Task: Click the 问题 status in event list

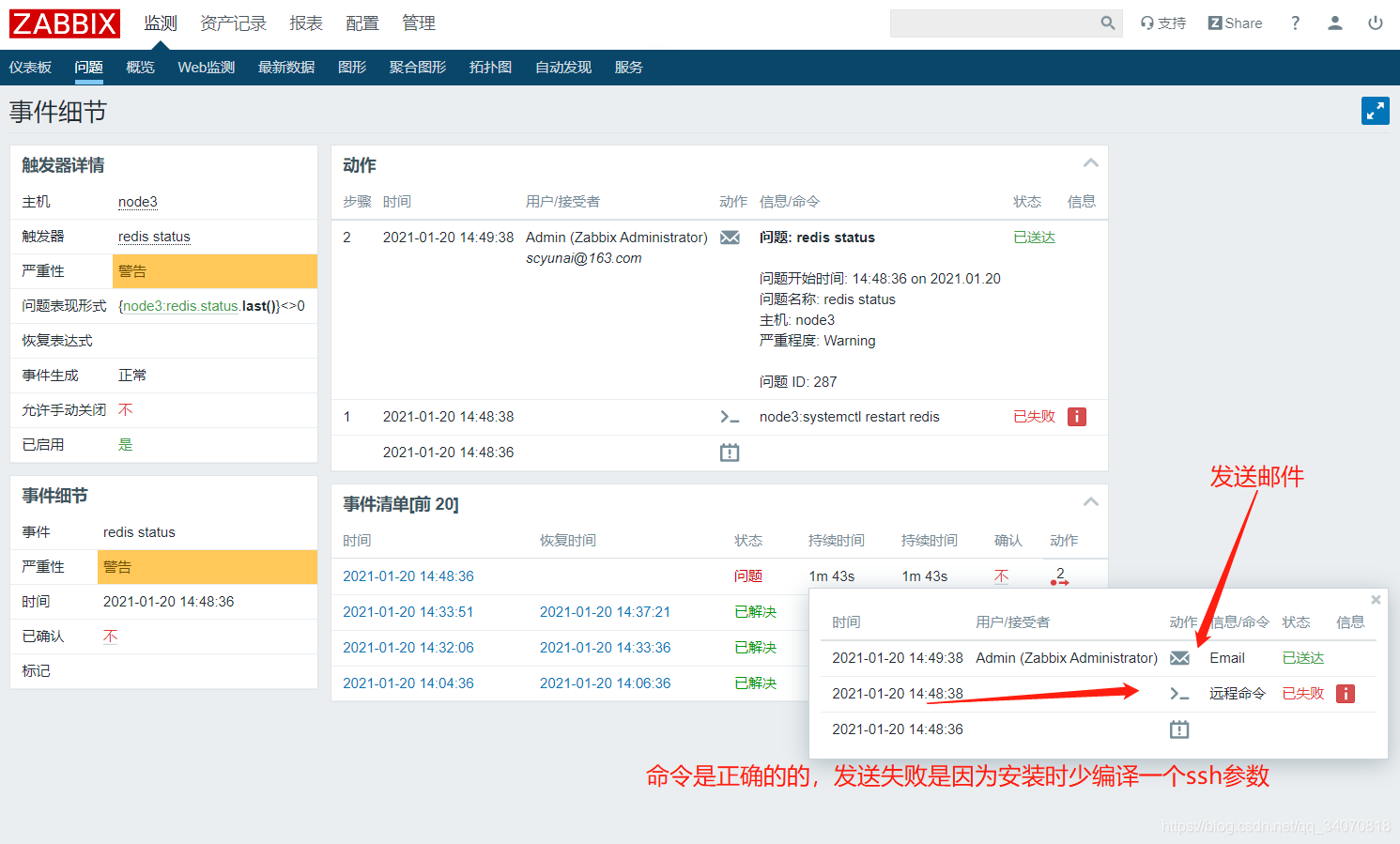Action: 748,576
